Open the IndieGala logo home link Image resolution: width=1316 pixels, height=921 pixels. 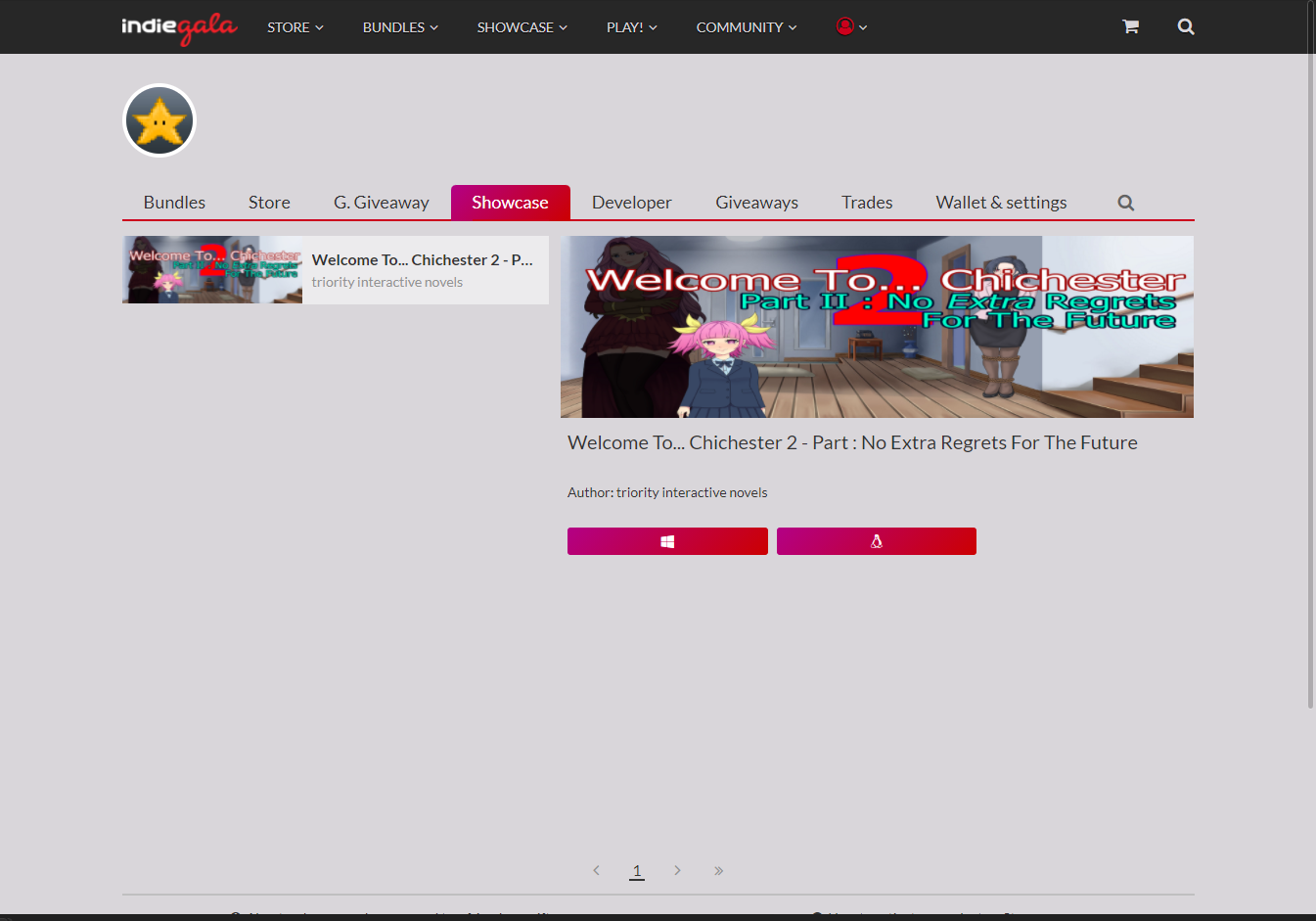pyautogui.click(x=179, y=27)
